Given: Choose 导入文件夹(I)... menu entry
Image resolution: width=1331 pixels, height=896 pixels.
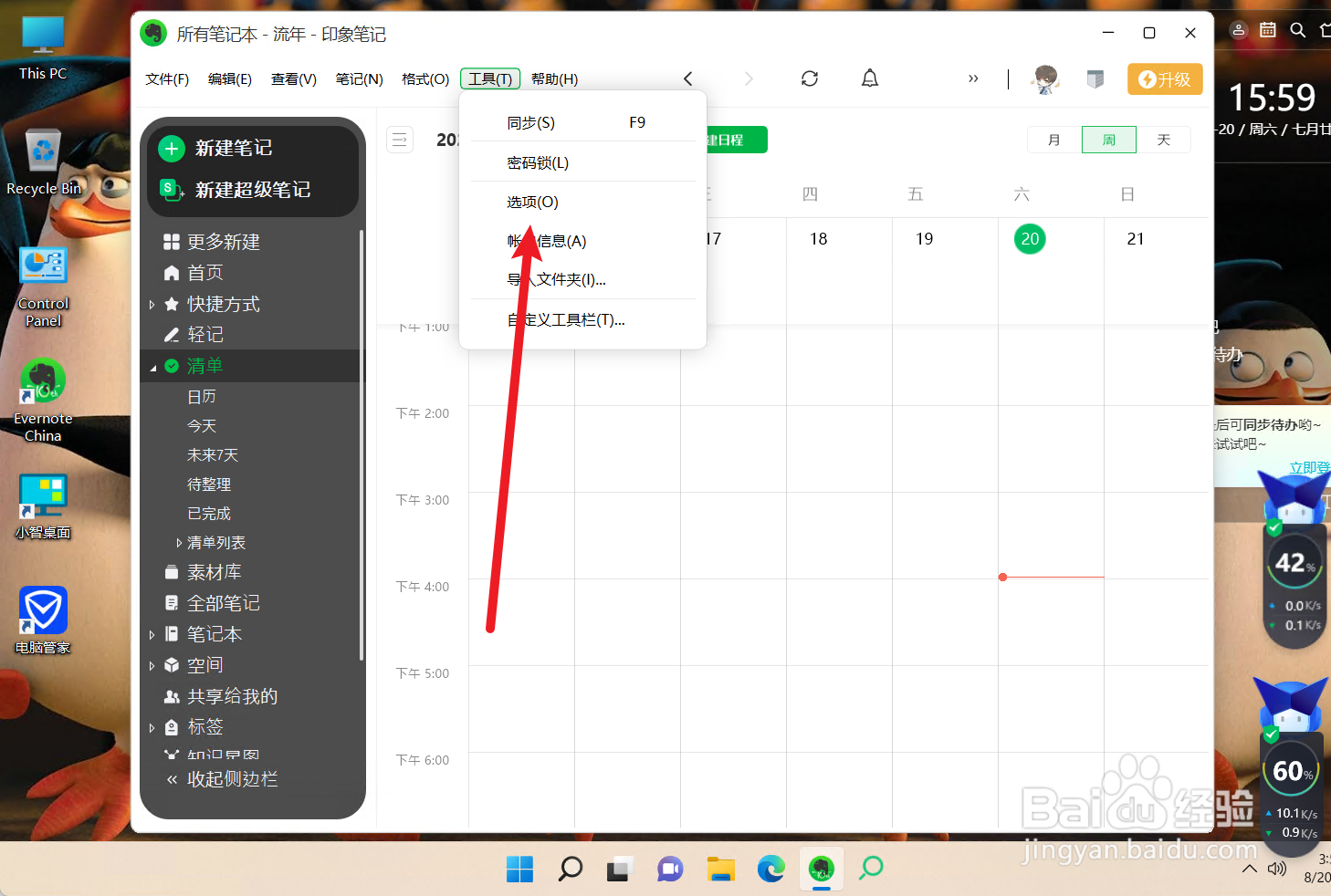Looking at the screenshot, I should point(582,279).
